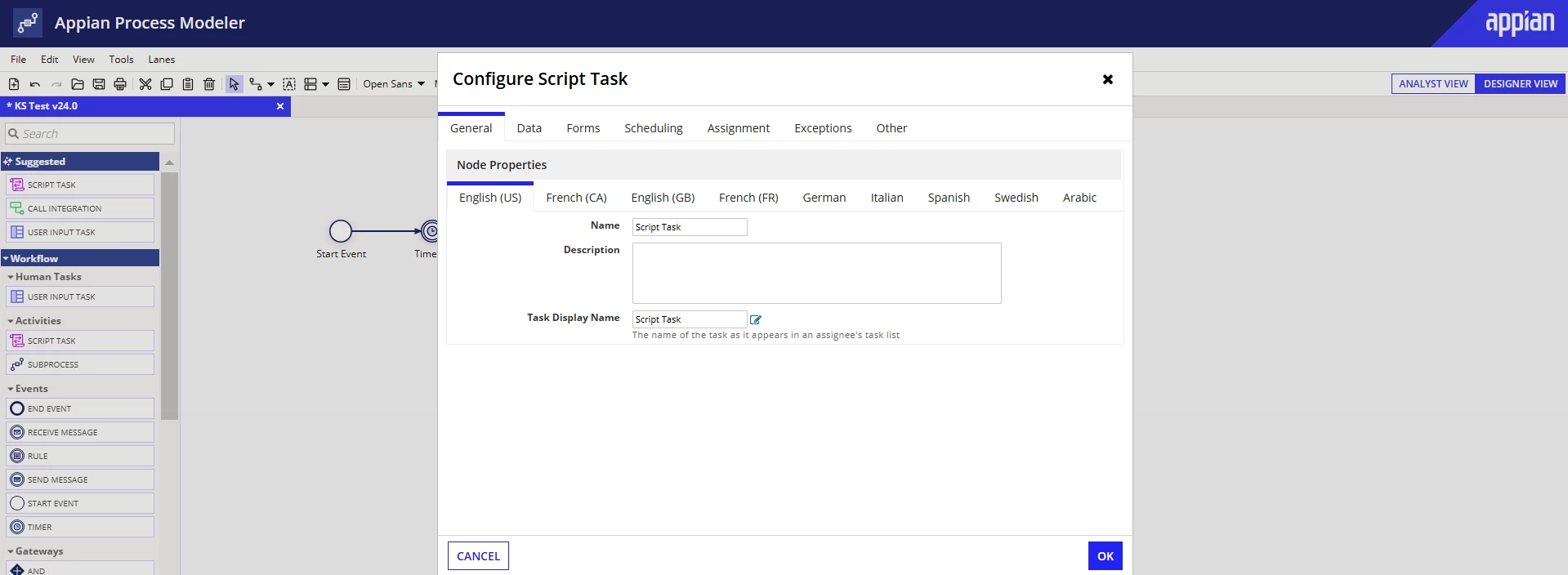Copy the selected node
The image size is (1568, 575).
(x=167, y=84)
